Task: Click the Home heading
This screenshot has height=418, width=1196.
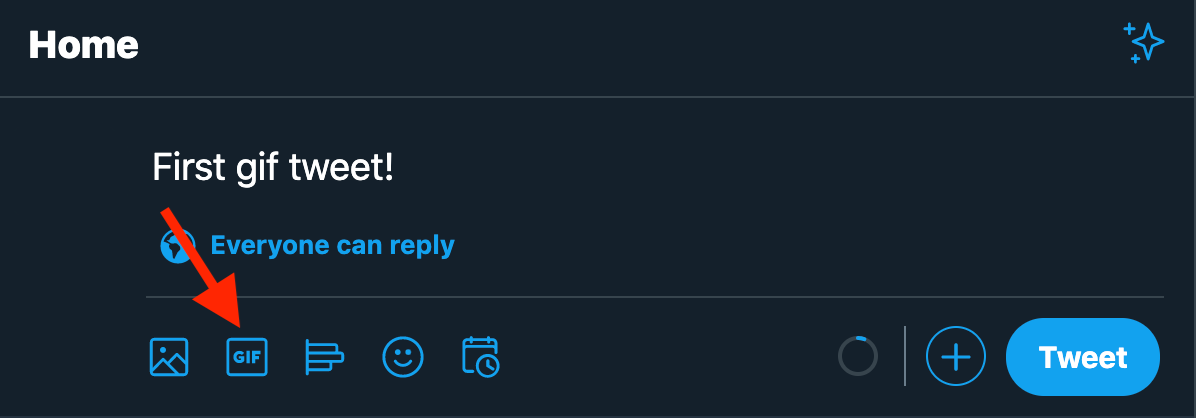Action: pos(84,45)
